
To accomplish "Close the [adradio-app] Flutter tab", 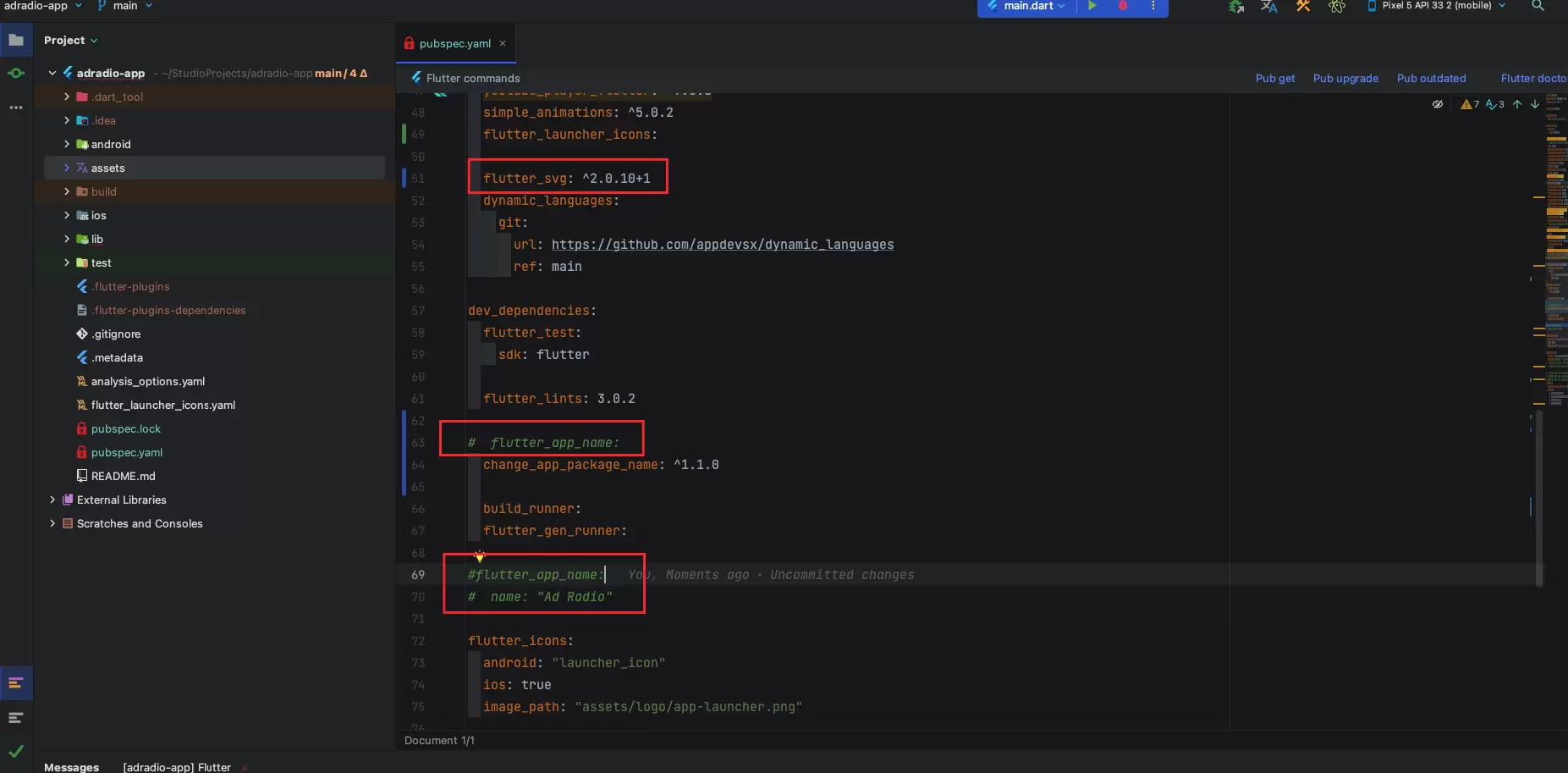I will (244, 767).
